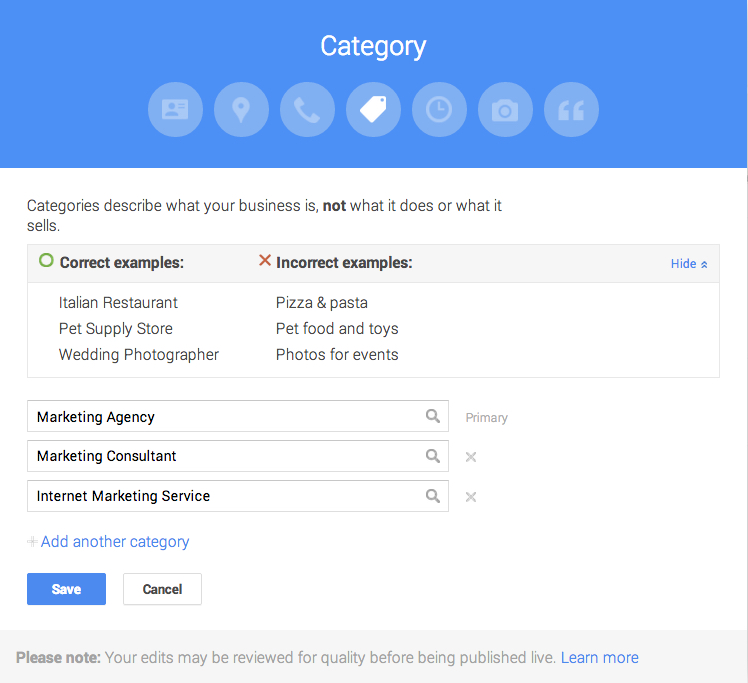Select the phone number step icon

(x=307, y=109)
